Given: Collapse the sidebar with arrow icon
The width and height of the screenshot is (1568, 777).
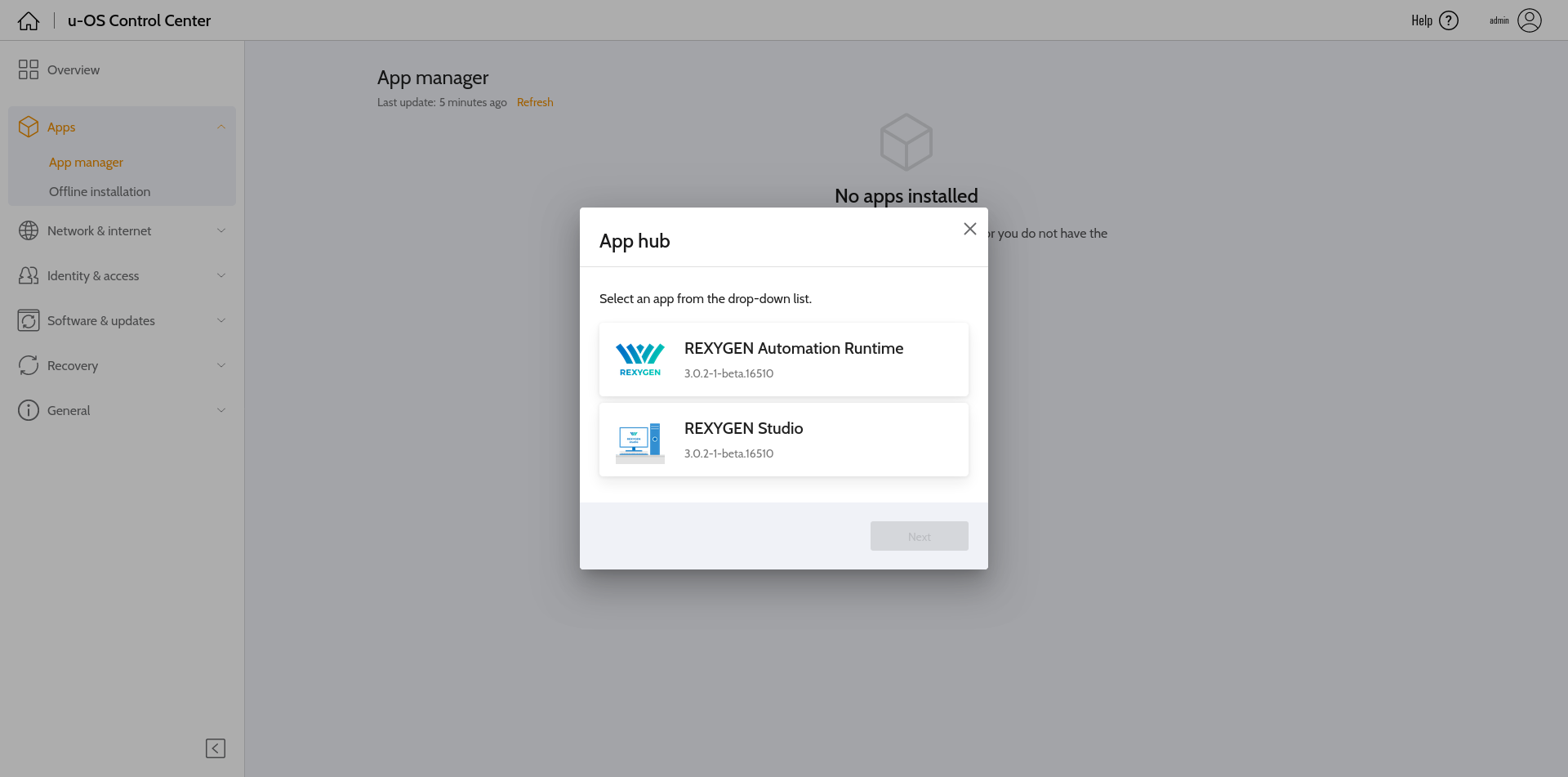Looking at the screenshot, I should click(x=216, y=748).
